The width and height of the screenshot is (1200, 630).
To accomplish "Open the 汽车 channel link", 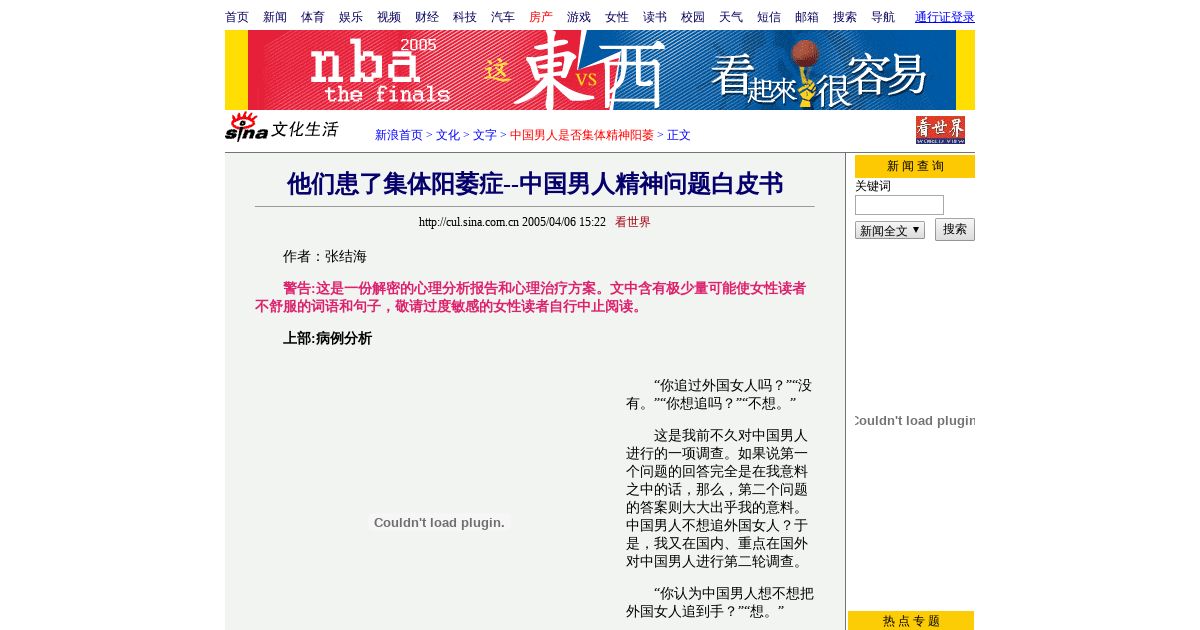I will (503, 17).
